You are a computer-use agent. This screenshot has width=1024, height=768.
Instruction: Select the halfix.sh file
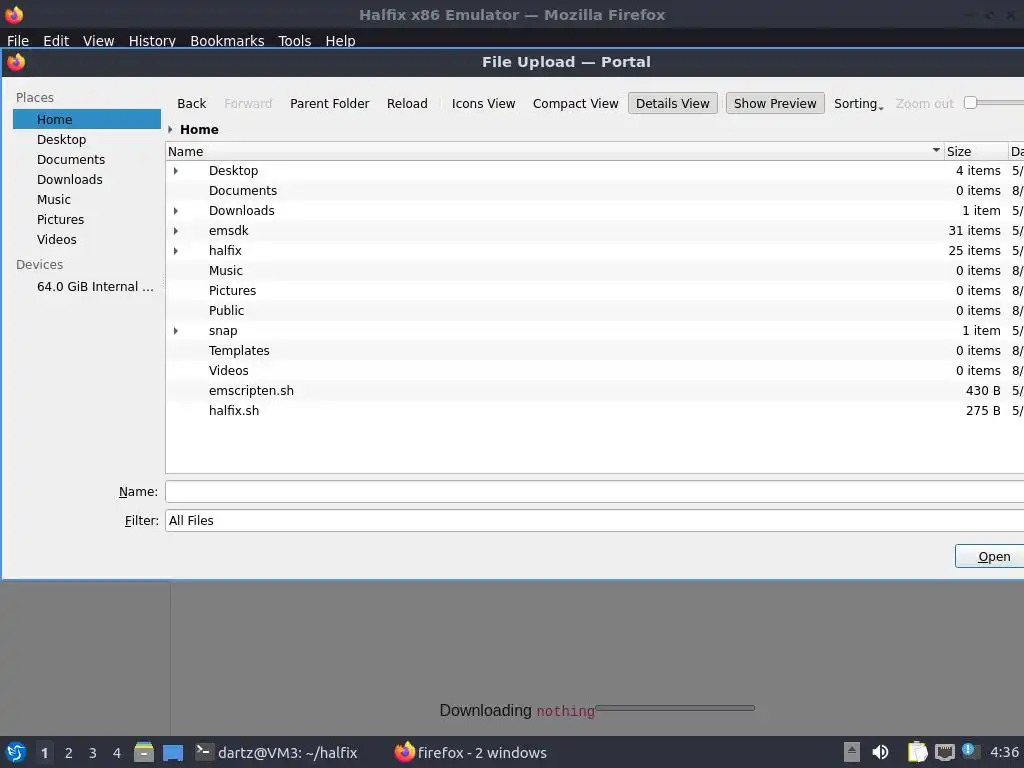tap(594, 411)
